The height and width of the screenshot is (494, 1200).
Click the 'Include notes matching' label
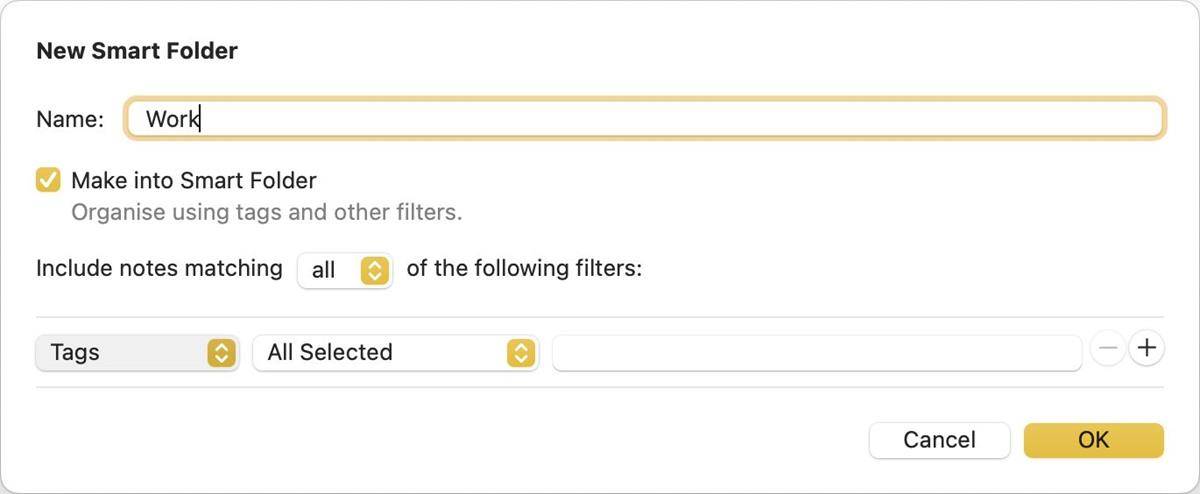tap(159, 269)
